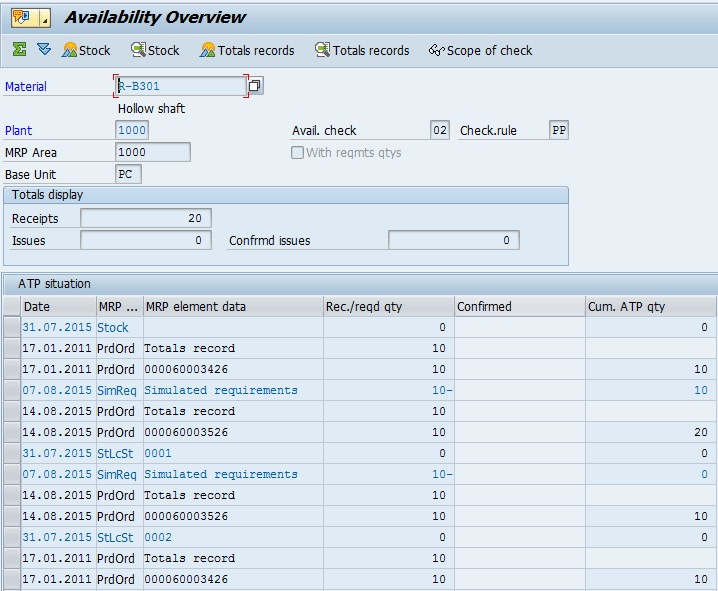
Task: Click the Cum. ATP qty column header
Action: click(651, 306)
